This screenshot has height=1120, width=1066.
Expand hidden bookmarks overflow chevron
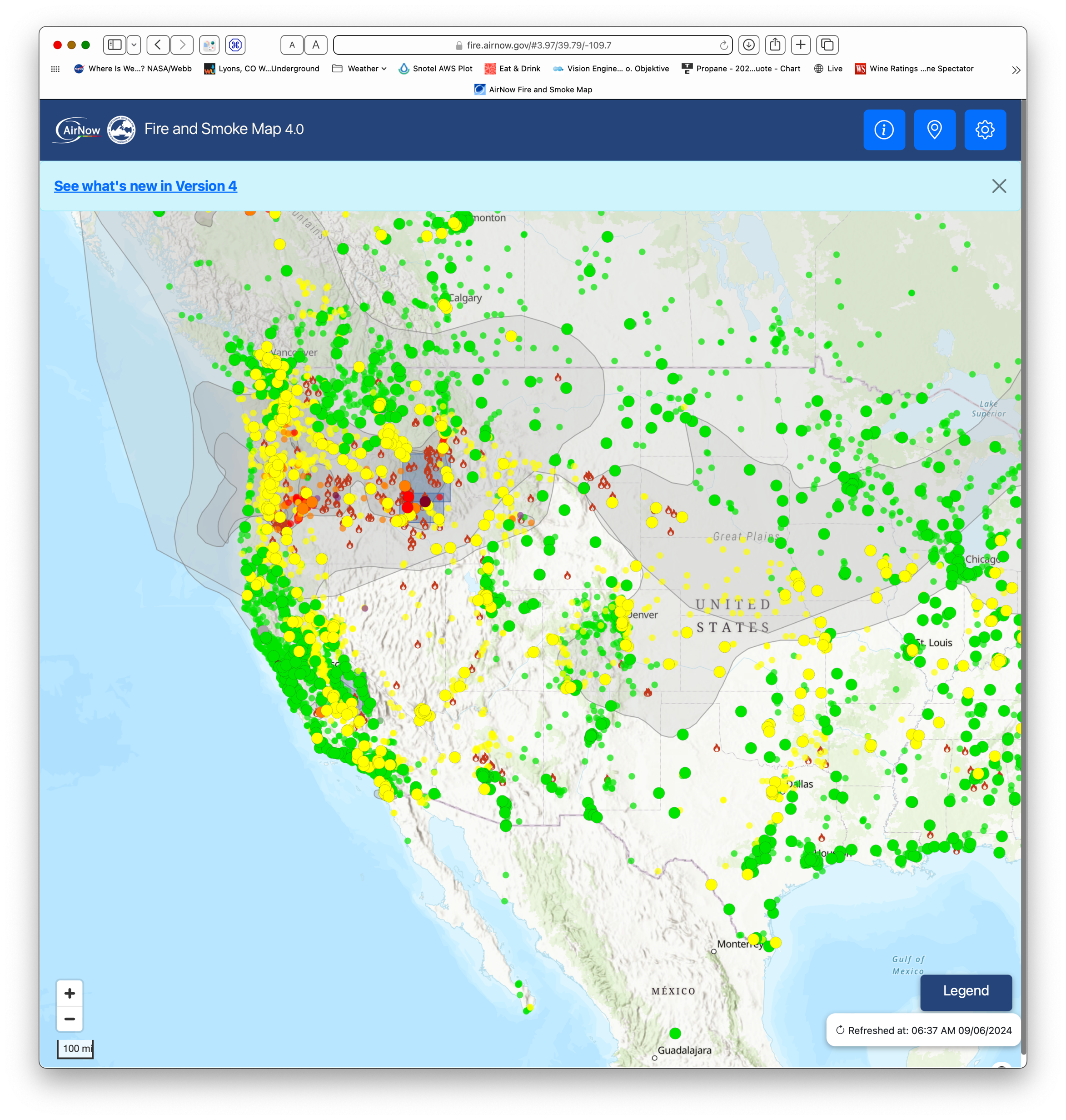click(1016, 70)
